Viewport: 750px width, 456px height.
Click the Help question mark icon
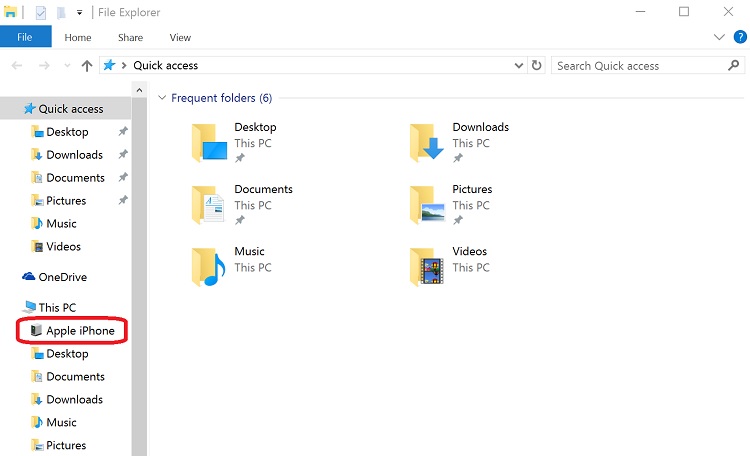click(740, 37)
